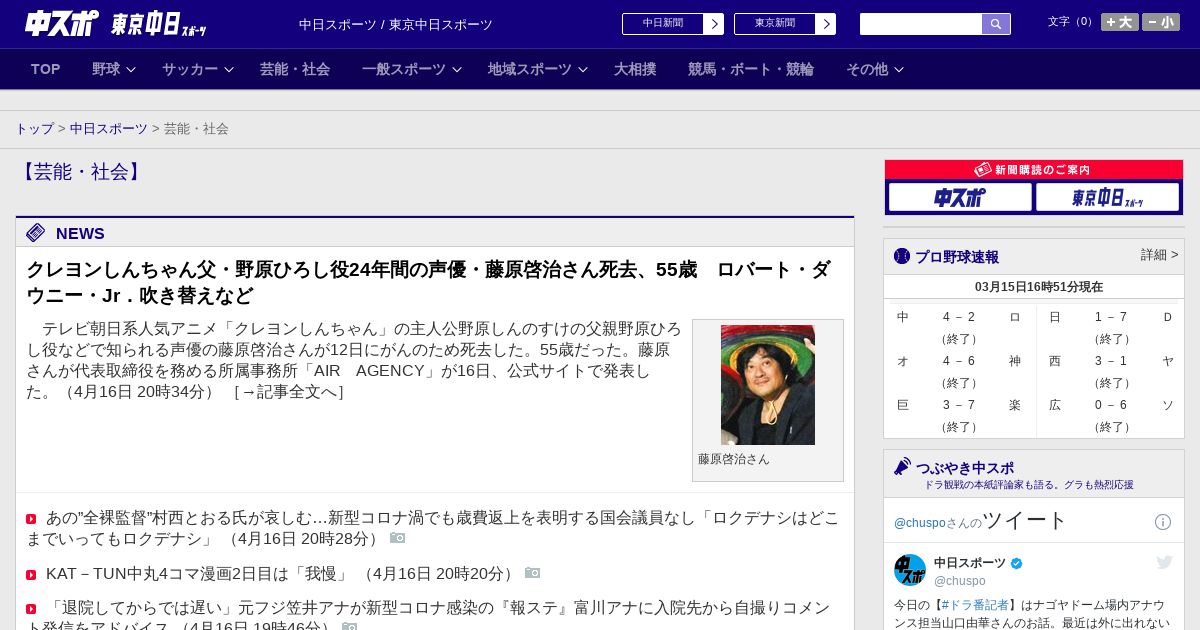Click 3－7 score between 巨 and 楽
This screenshot has height=630, width=1200.
(959, 405)
